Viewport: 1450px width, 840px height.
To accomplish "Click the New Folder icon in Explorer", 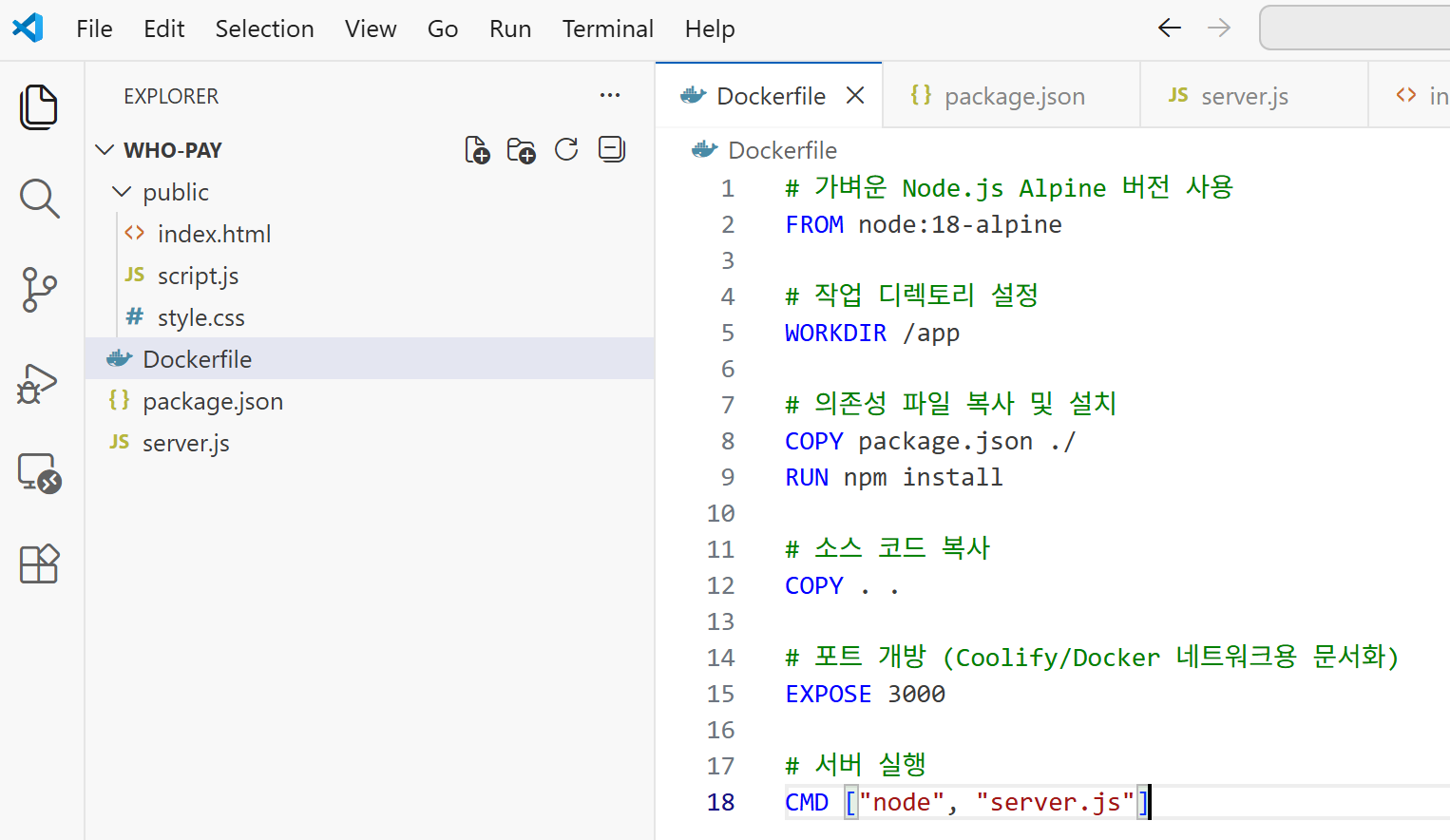I will pyautogui.click(x=521, y=150).
